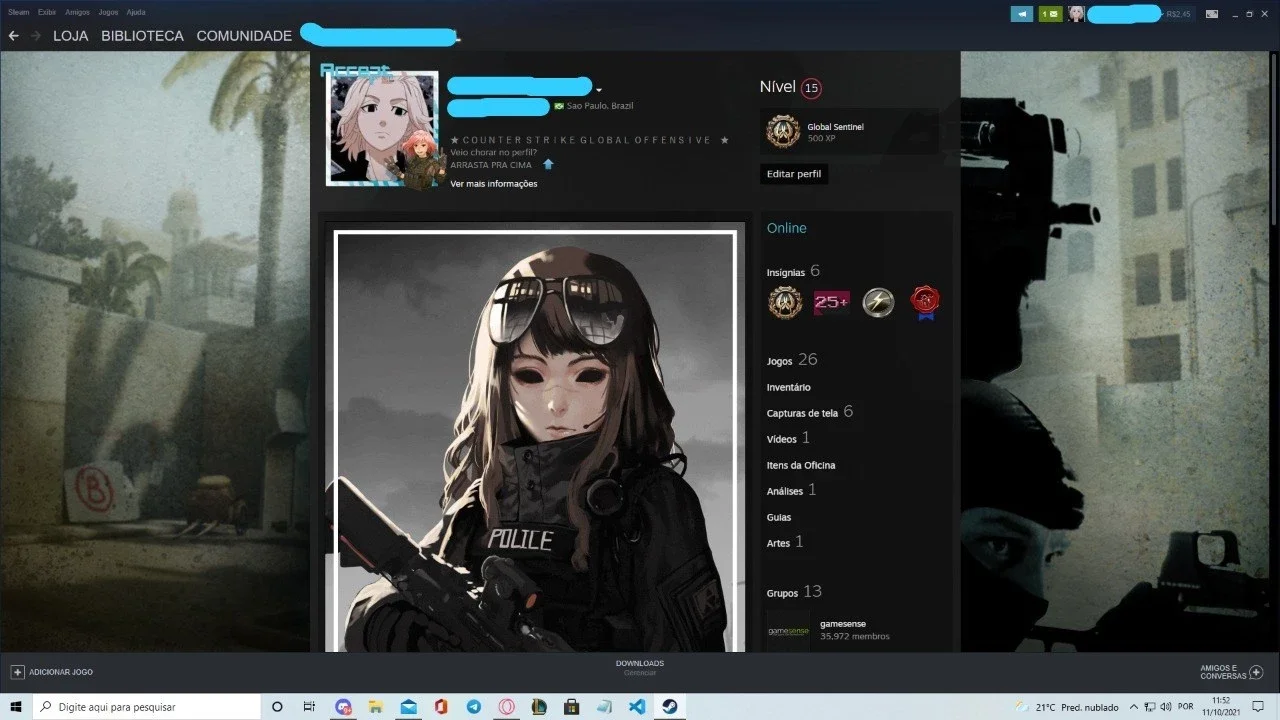Open the Guias link

click(779, 517)
